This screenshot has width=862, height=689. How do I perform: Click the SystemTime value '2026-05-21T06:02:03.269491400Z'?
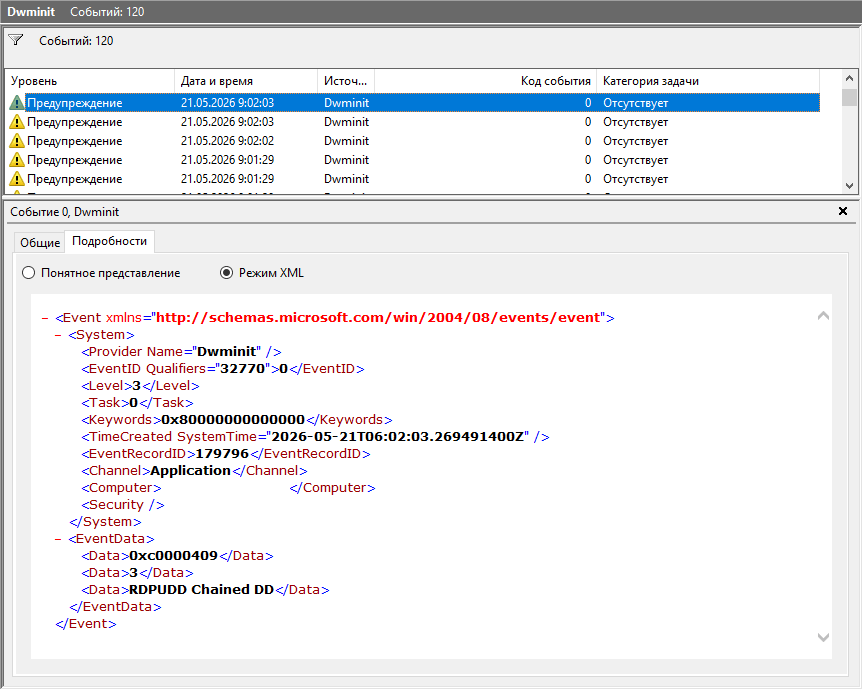point(398,437)
